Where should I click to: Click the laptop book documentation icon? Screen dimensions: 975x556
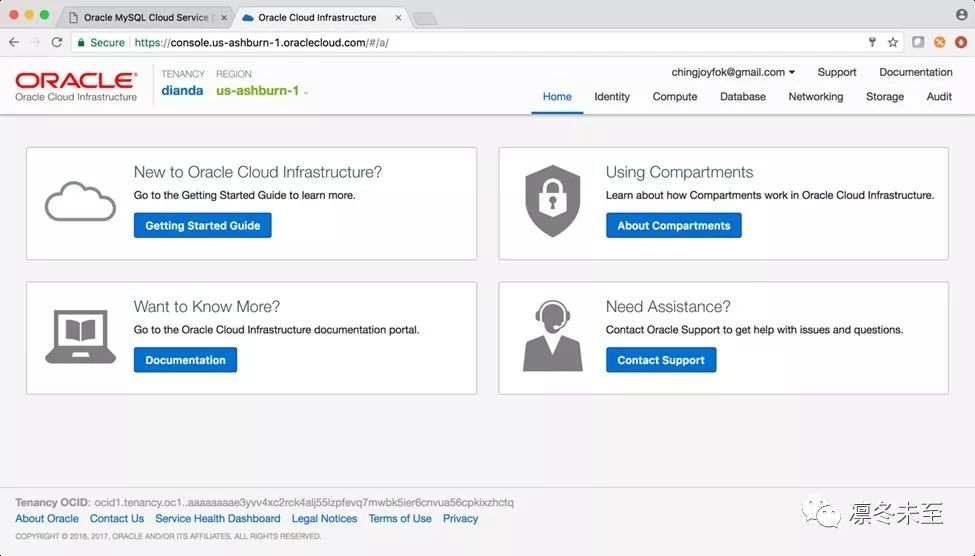click(80, 336)
